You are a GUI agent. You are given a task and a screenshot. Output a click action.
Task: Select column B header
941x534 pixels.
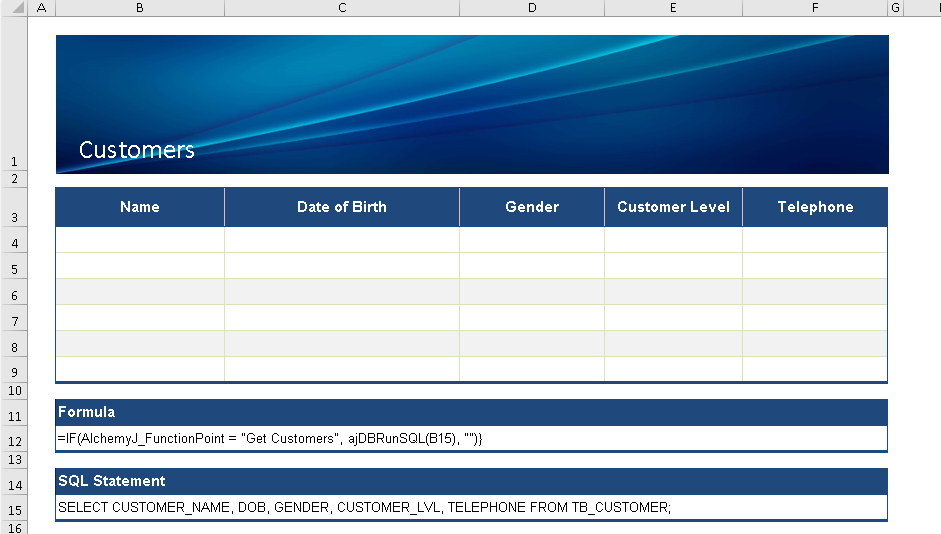point(139,8)
